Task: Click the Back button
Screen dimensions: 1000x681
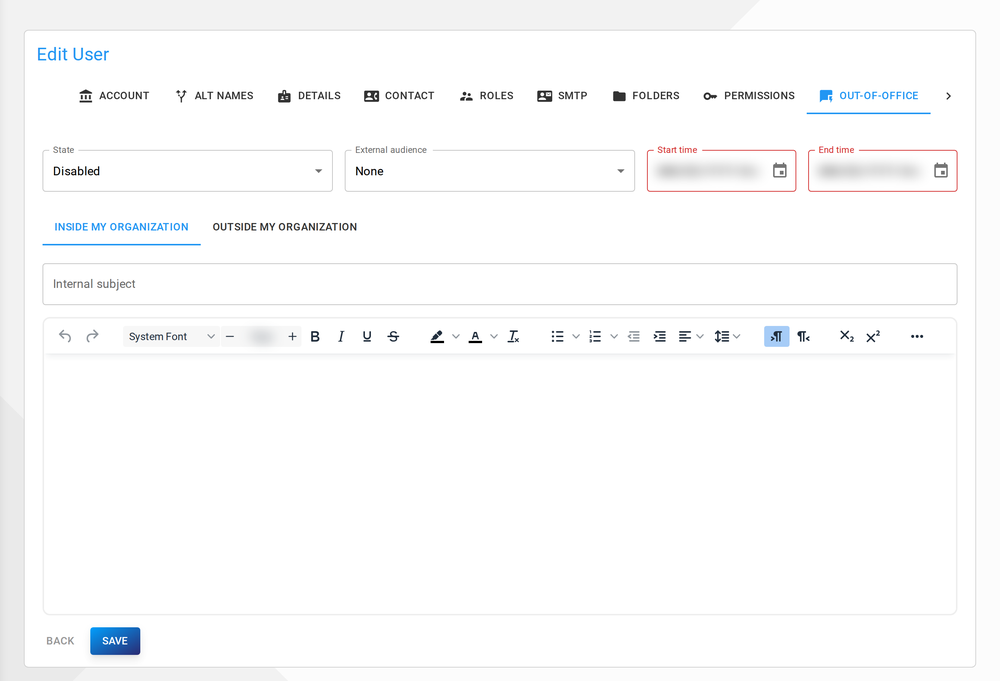Action: [60, 641]
